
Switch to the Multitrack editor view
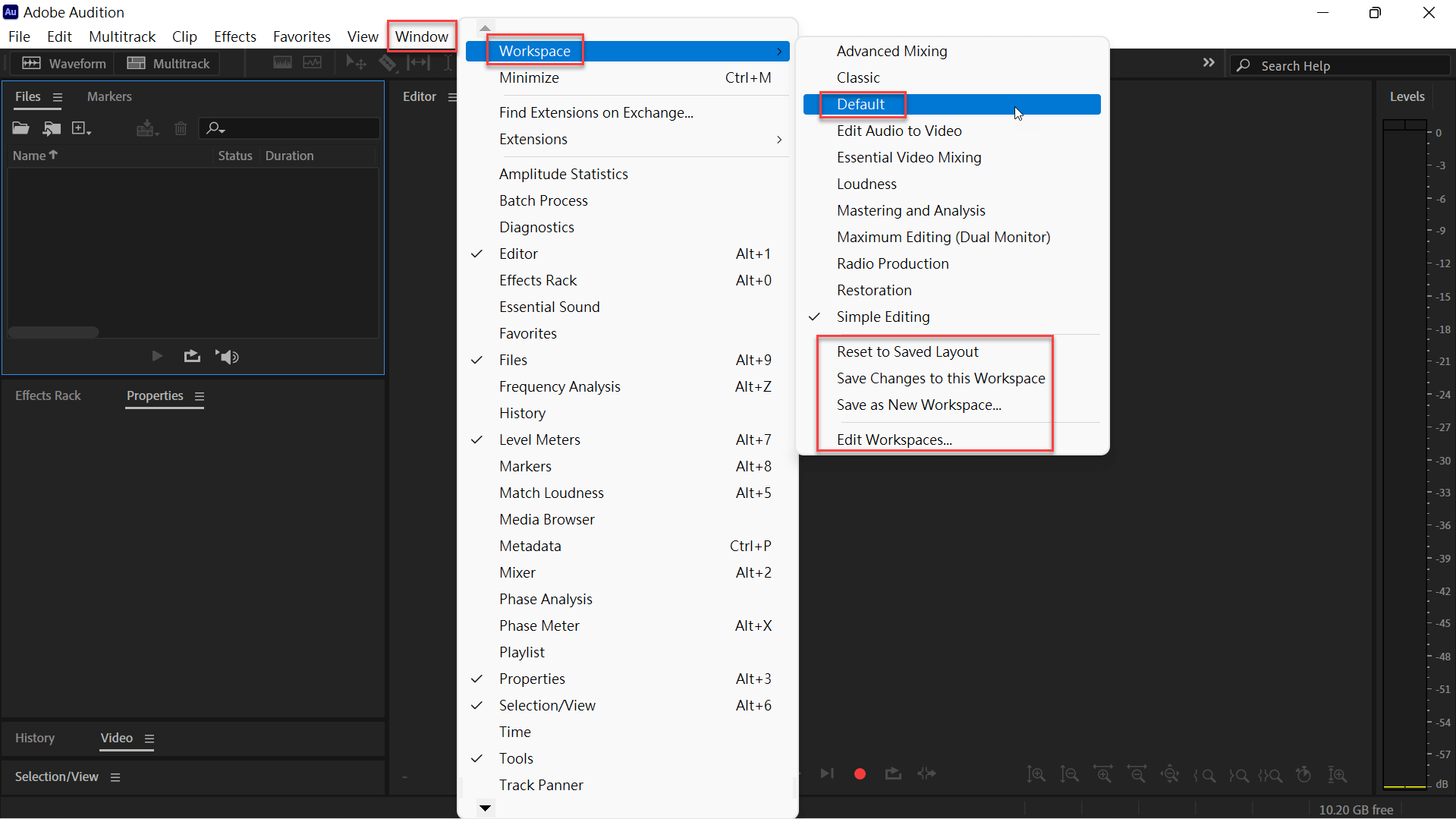tap(168, 64)
